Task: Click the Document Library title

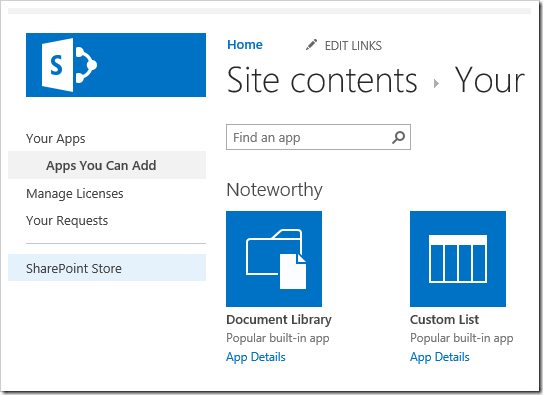Action: pos(279,320)
